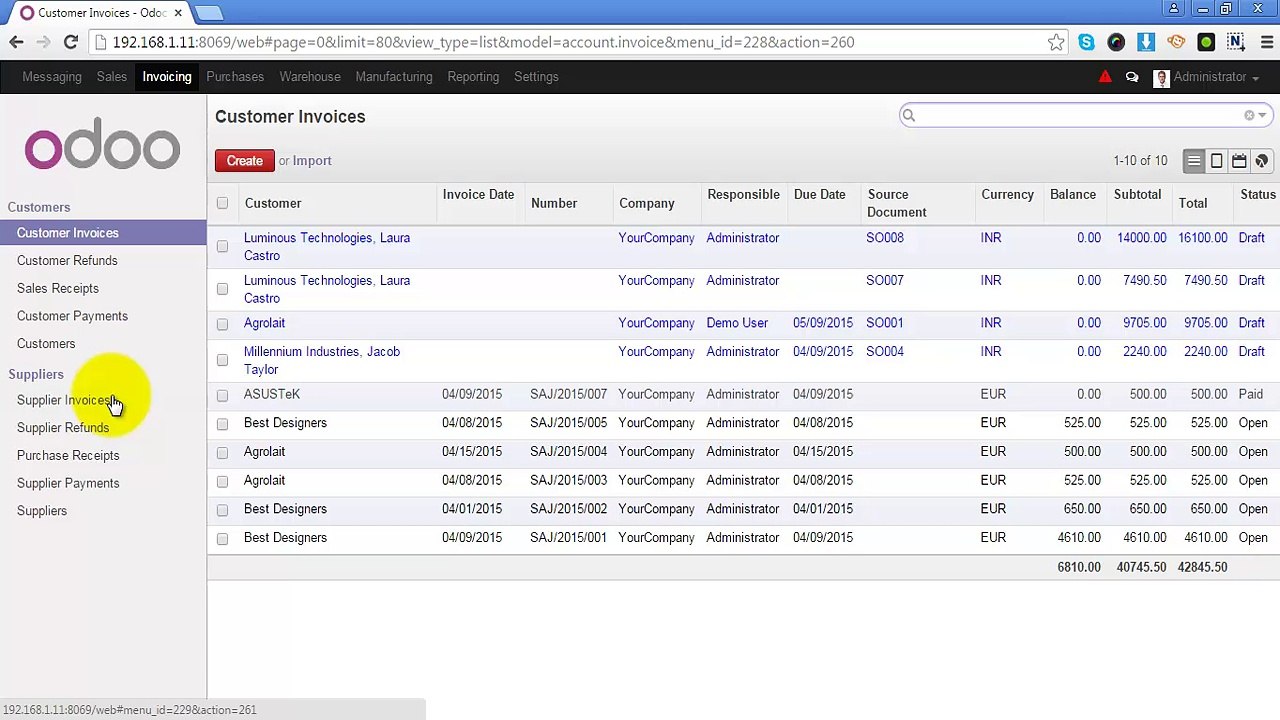The width and height of the screenshot is (1280, 720).
Task: Open Sales Receipts in the sidebar
Action: pos(58,288)
